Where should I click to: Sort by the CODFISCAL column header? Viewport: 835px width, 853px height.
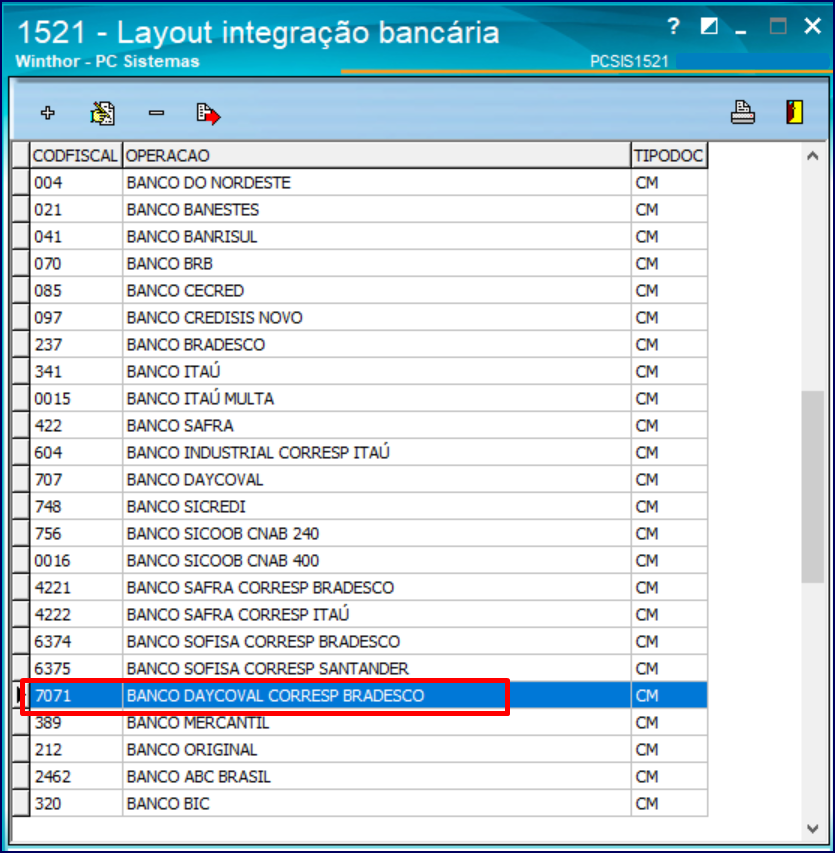[x=76, y=156]
